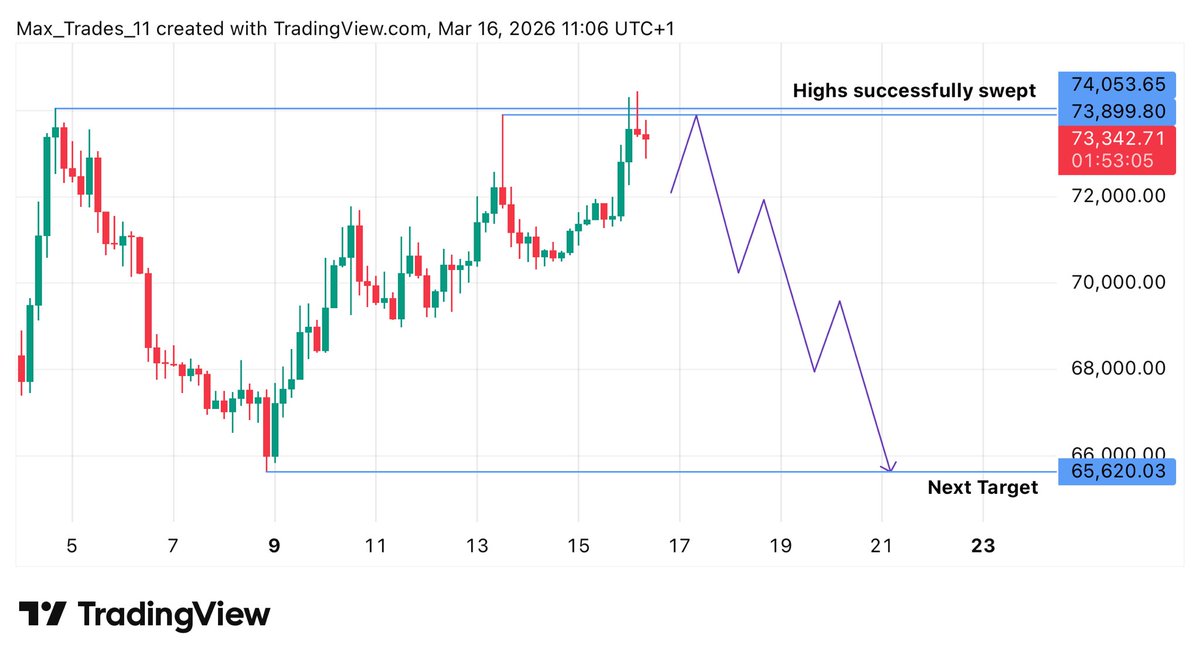Viewport: 1200px width, 662px height.
Task: Click the Max_Trades_11 attribution header text
Action: click(x=344, y=28)
